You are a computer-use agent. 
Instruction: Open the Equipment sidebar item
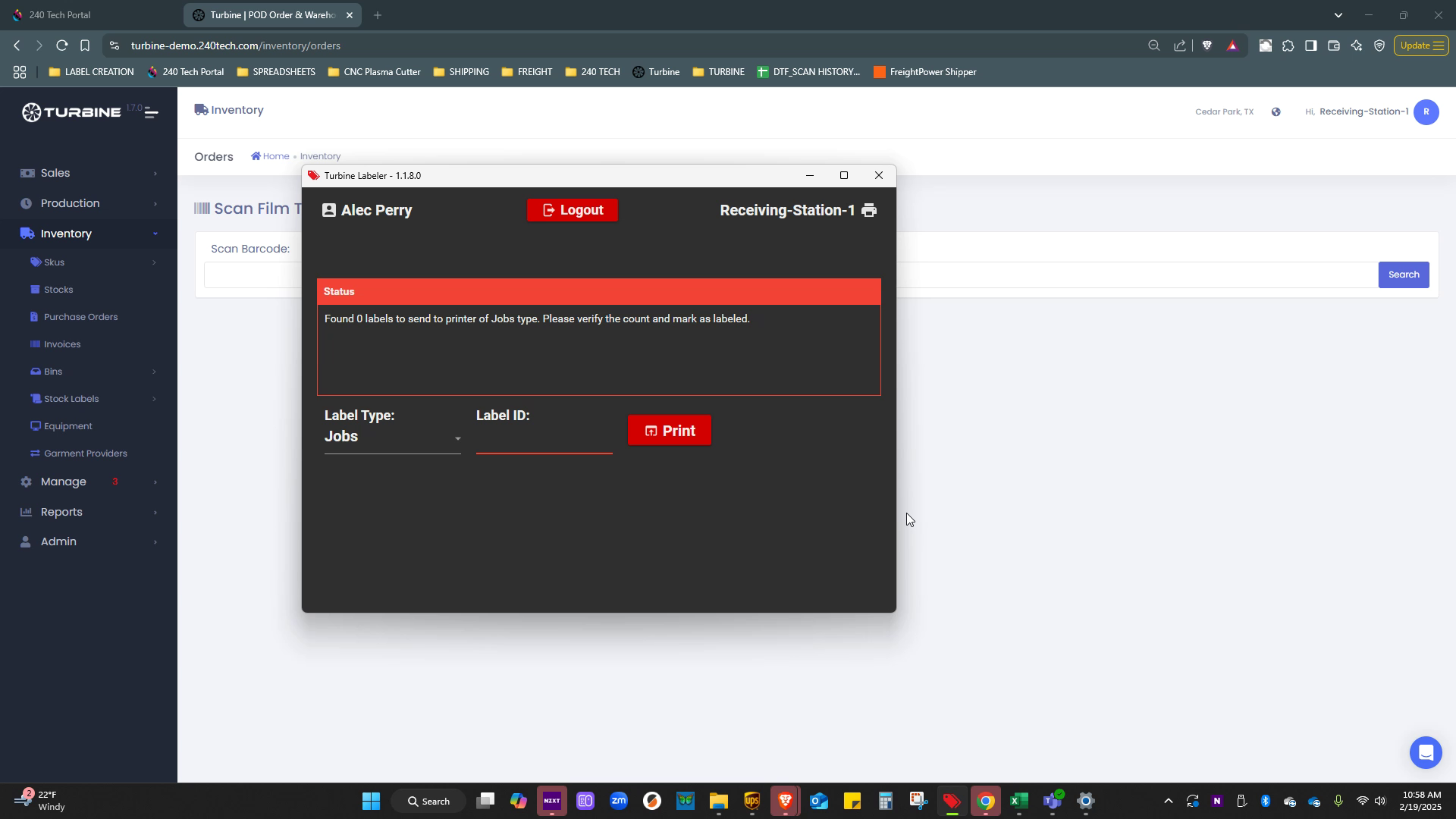point(67,426)
